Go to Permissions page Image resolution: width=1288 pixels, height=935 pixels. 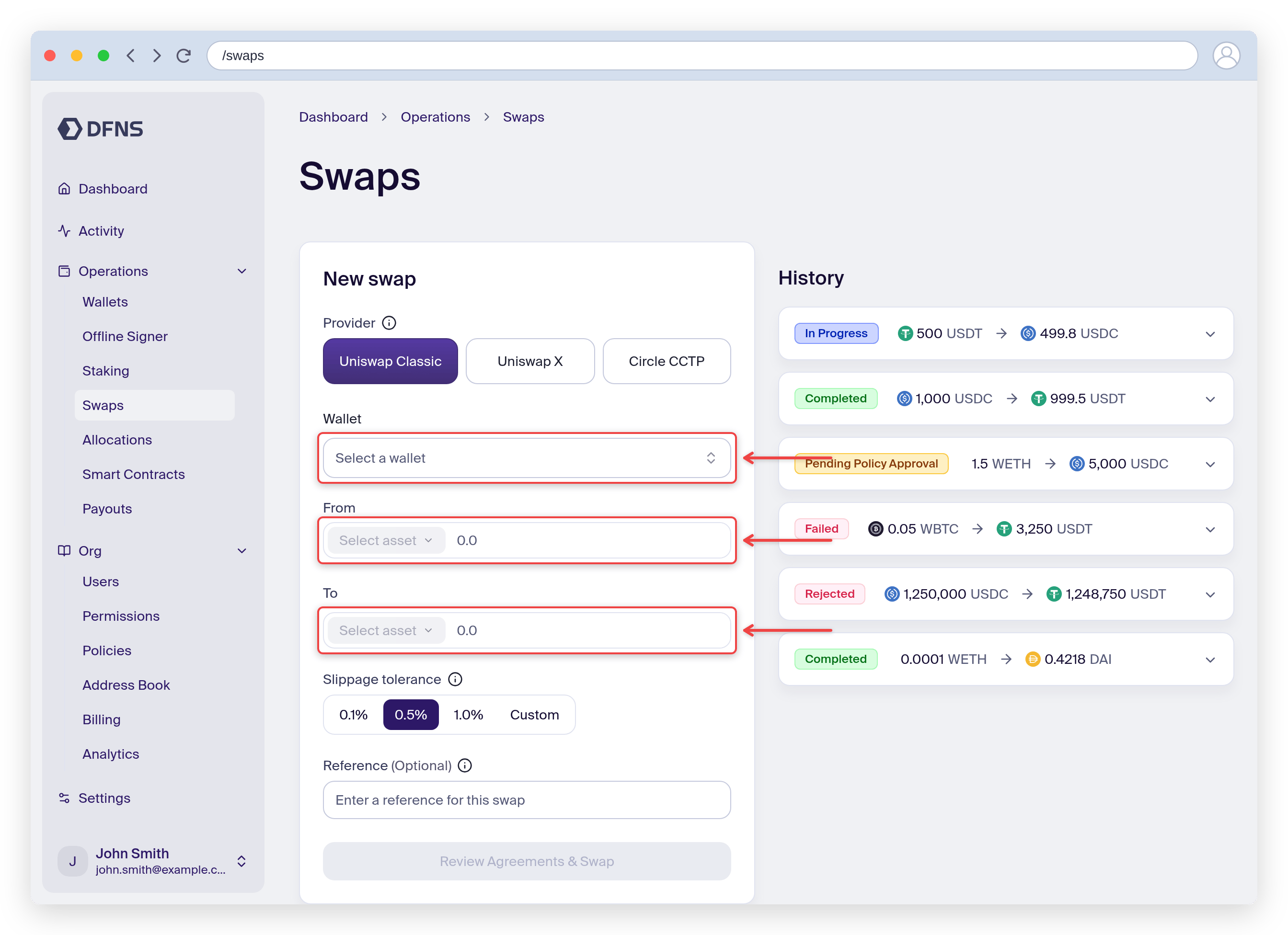(121, 616)
